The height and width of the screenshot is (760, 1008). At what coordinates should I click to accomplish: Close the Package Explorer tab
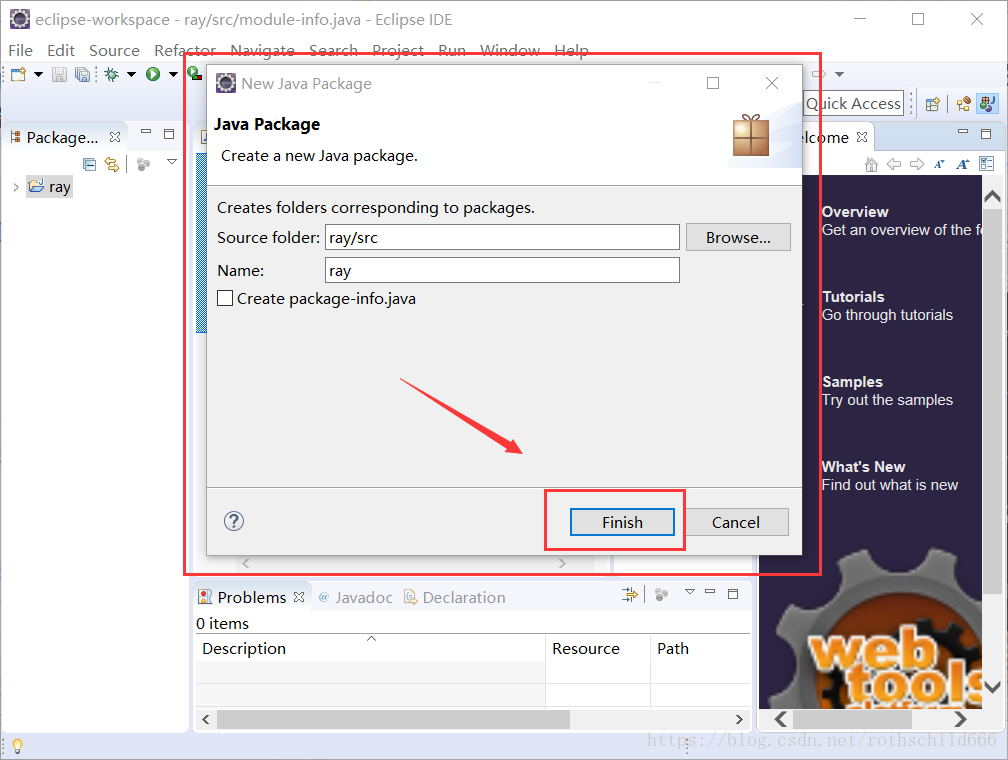pyautogui.click(x=115, y=137)
